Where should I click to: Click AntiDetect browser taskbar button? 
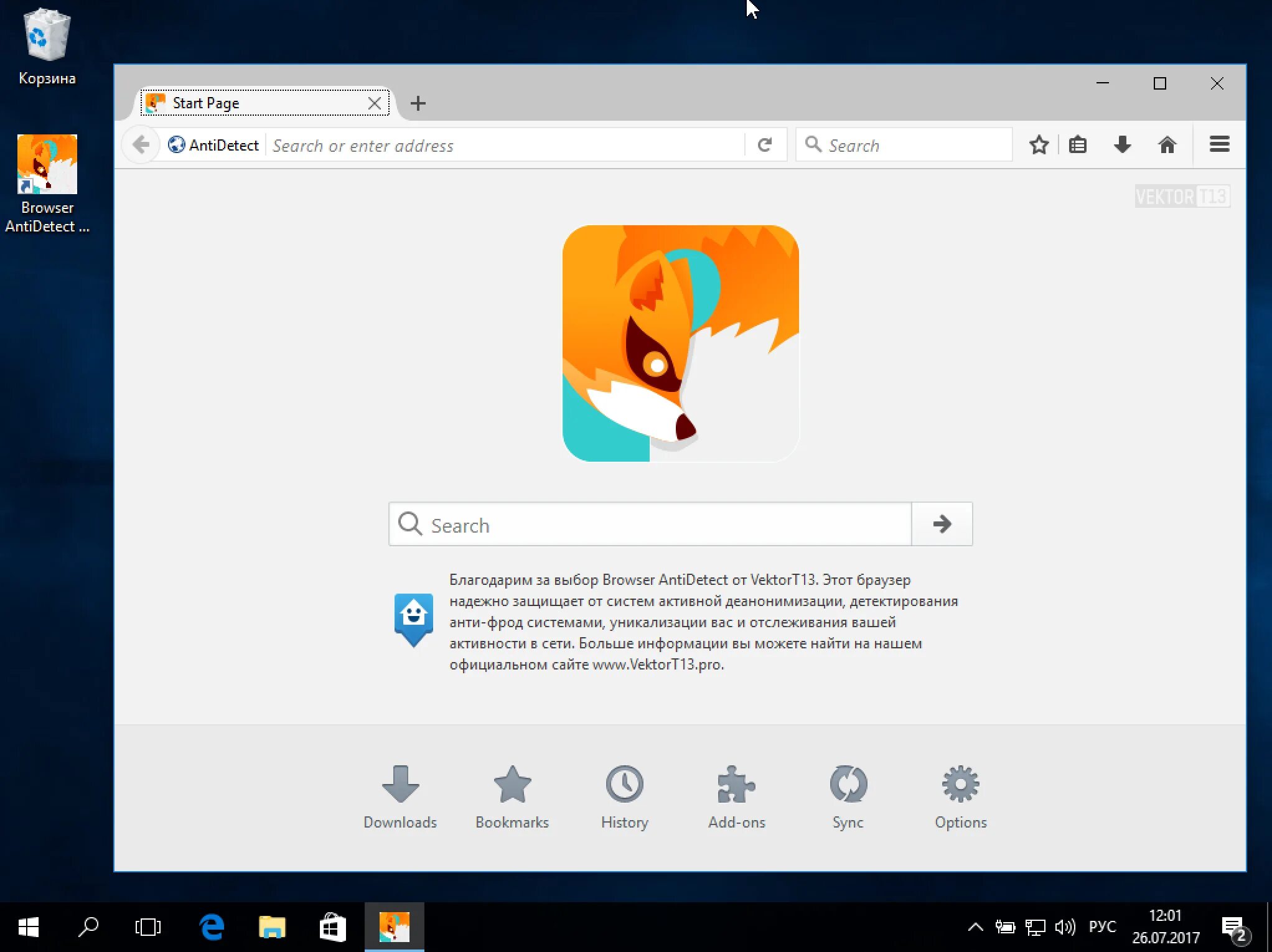(394, 927)
